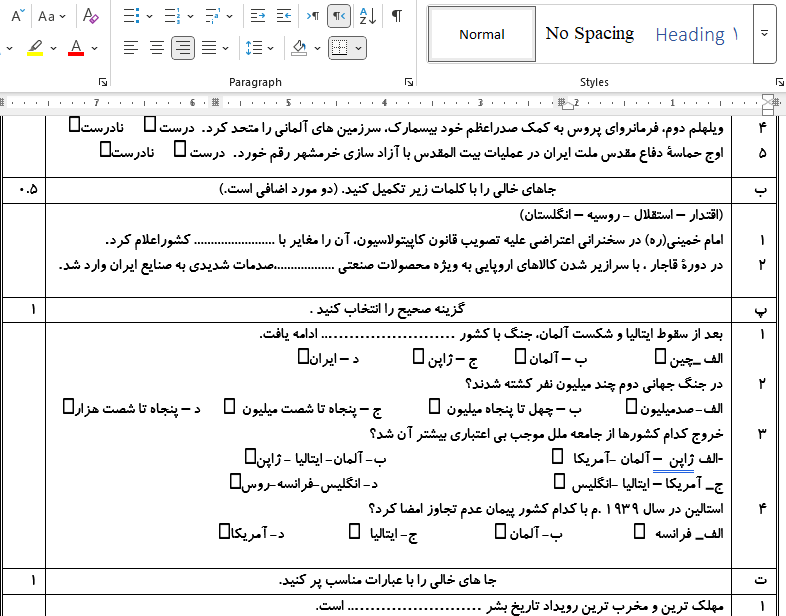The height and width of the screenshot is (616, 786).
Task: Click the Numbering list button
Action: pos(172,16)
